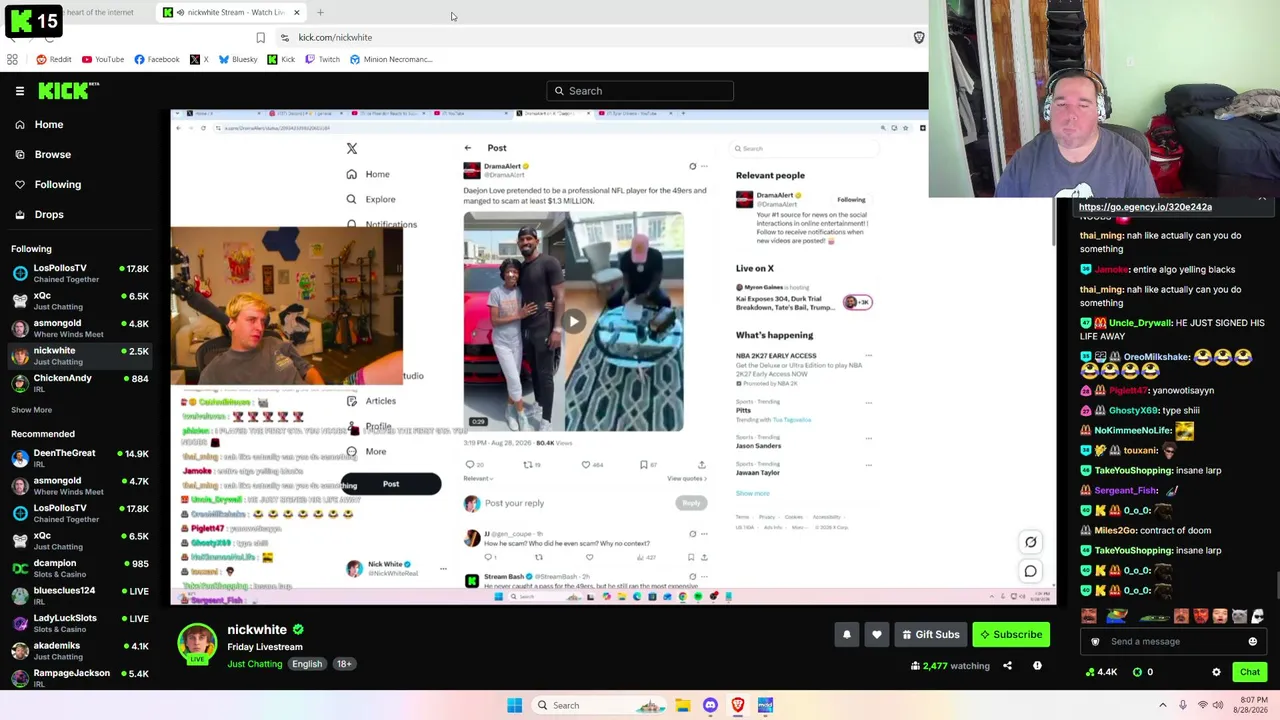This screenshot has height=720, width=1280.
Task: Toggle stream notifications with the bell icon
Action: point(846,634)
